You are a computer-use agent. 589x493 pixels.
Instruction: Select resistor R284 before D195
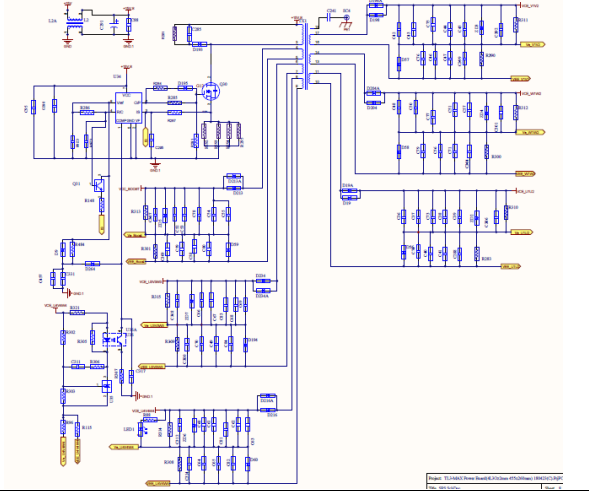(x=160, y=88)
